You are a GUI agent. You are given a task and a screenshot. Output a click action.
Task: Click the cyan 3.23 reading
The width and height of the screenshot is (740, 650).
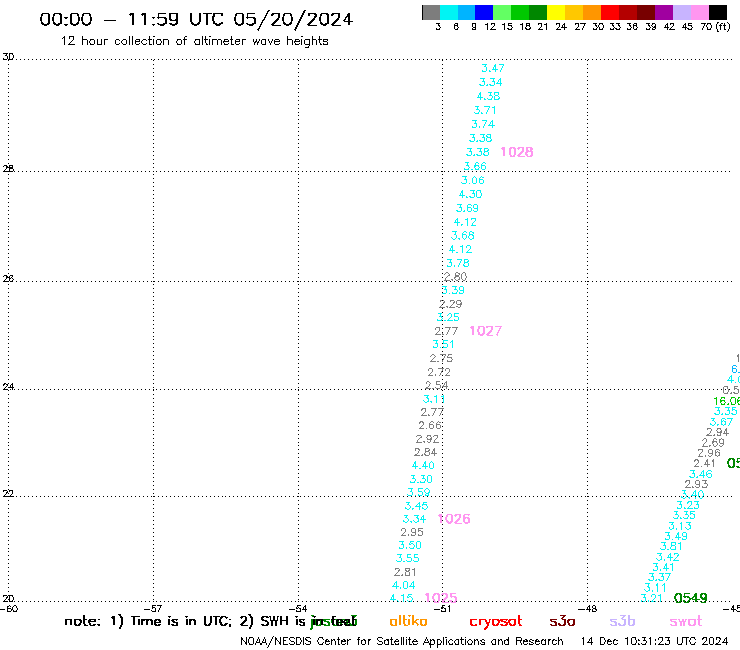pos(688,505)
